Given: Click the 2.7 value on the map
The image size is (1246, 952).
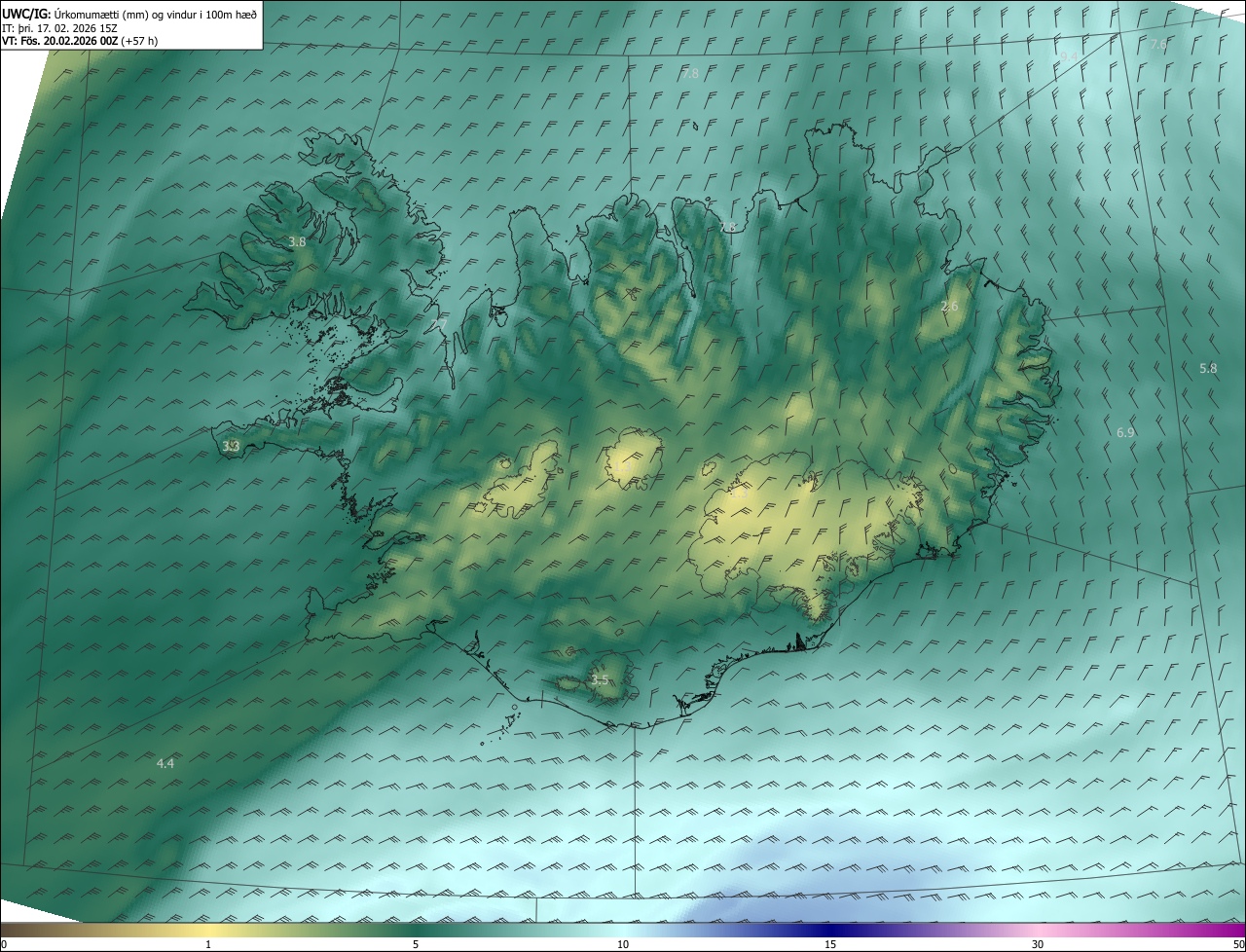Looking at the screenshot, I should pyautogui.click(x=439, y=323).
